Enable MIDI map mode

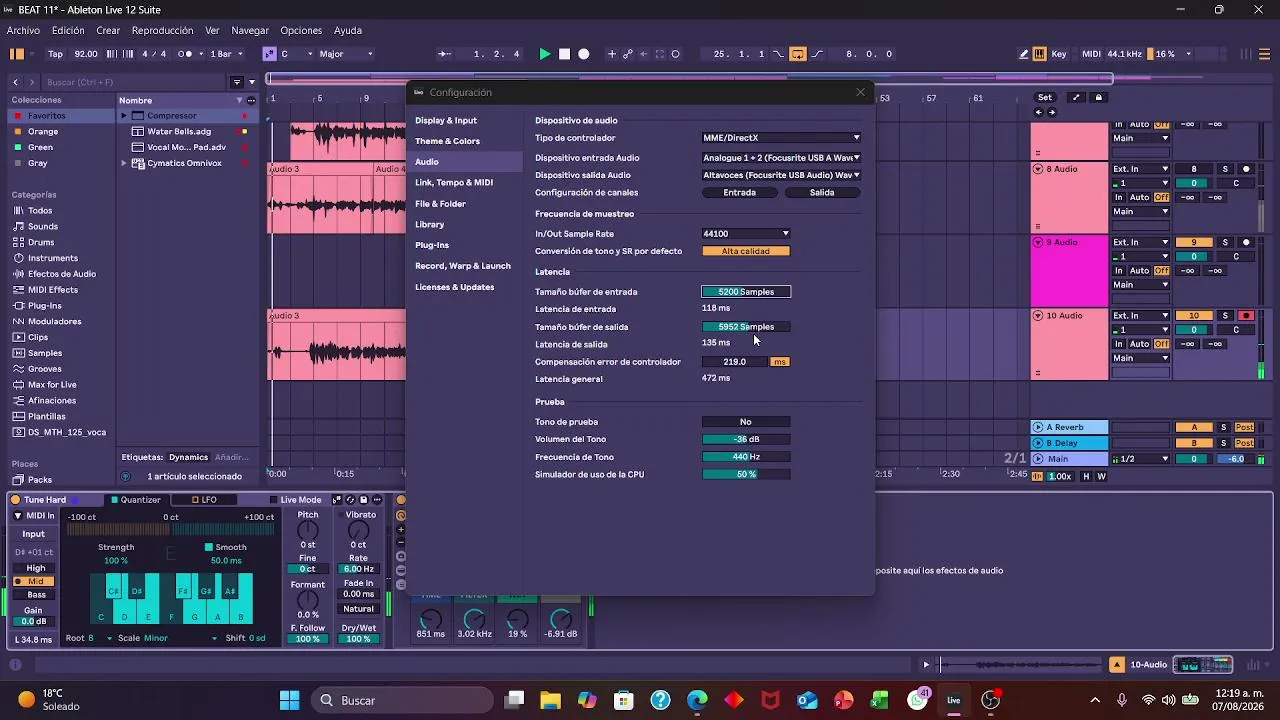click(1091, 54)
